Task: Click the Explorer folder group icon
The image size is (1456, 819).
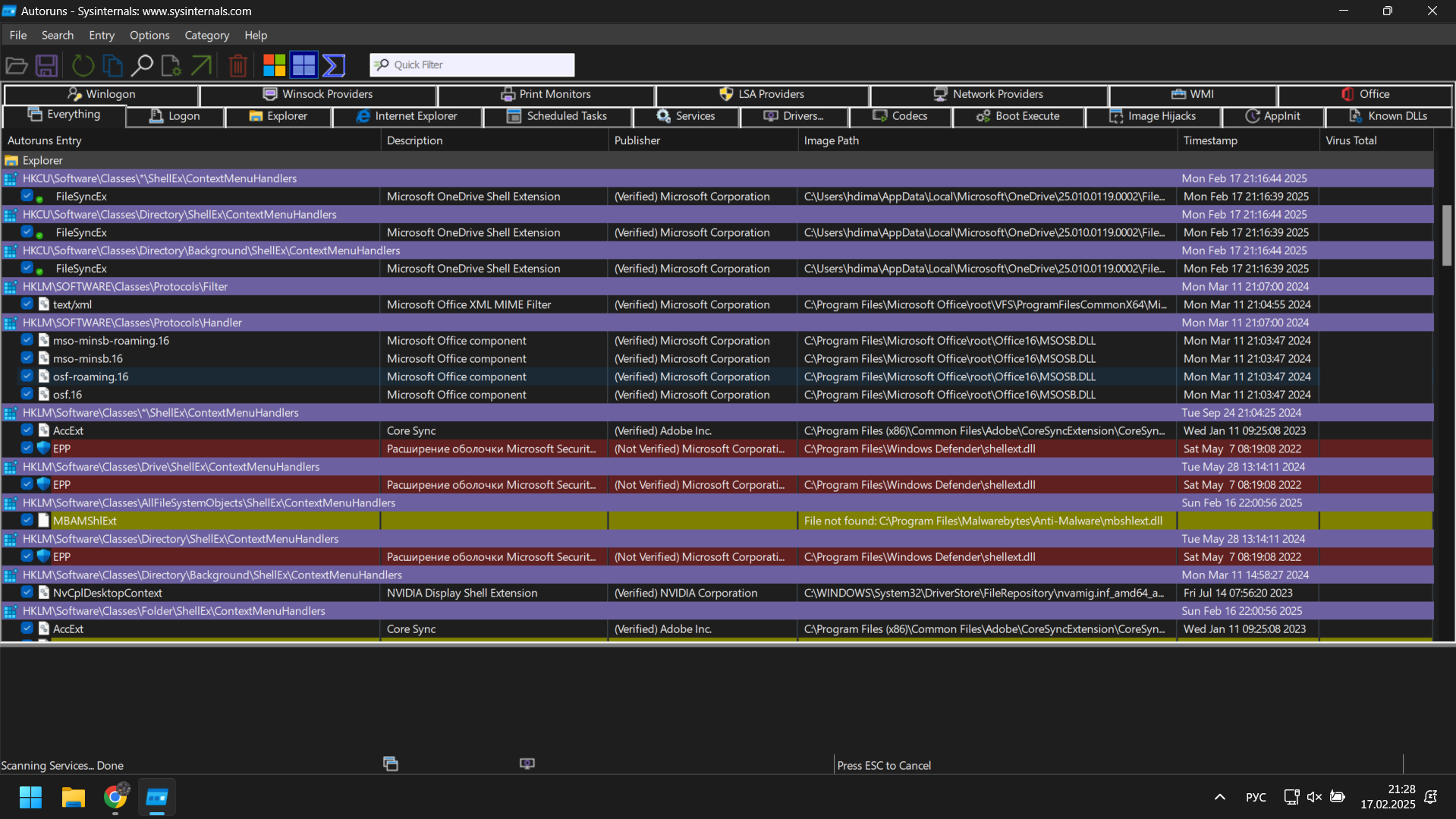Action: click(11, 160)
